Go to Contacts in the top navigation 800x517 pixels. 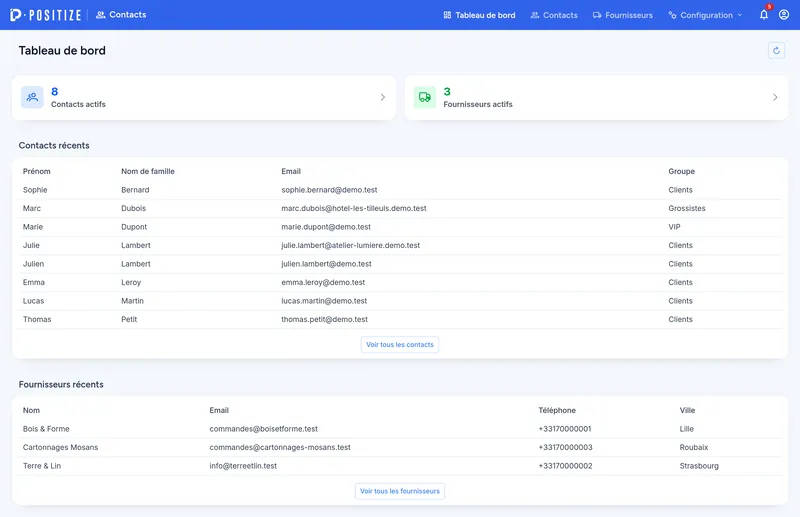tap(554, 15)
